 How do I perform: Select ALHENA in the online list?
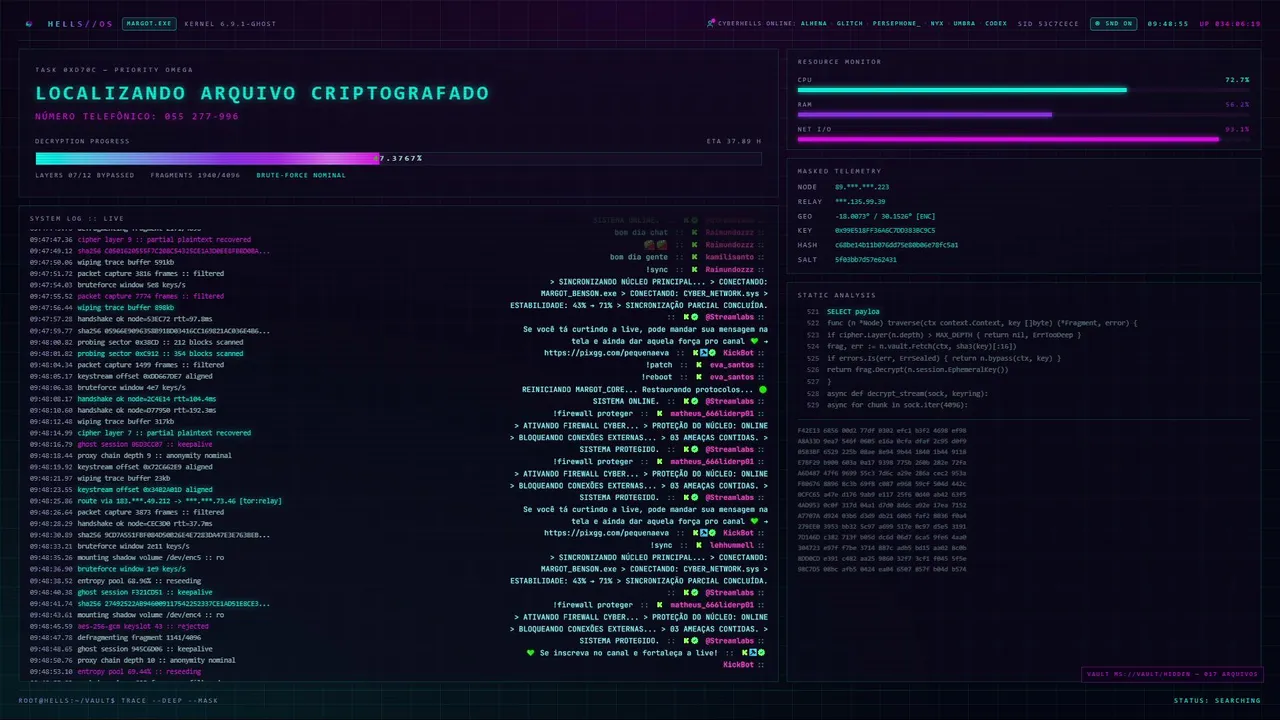click(x=814, y=23)
